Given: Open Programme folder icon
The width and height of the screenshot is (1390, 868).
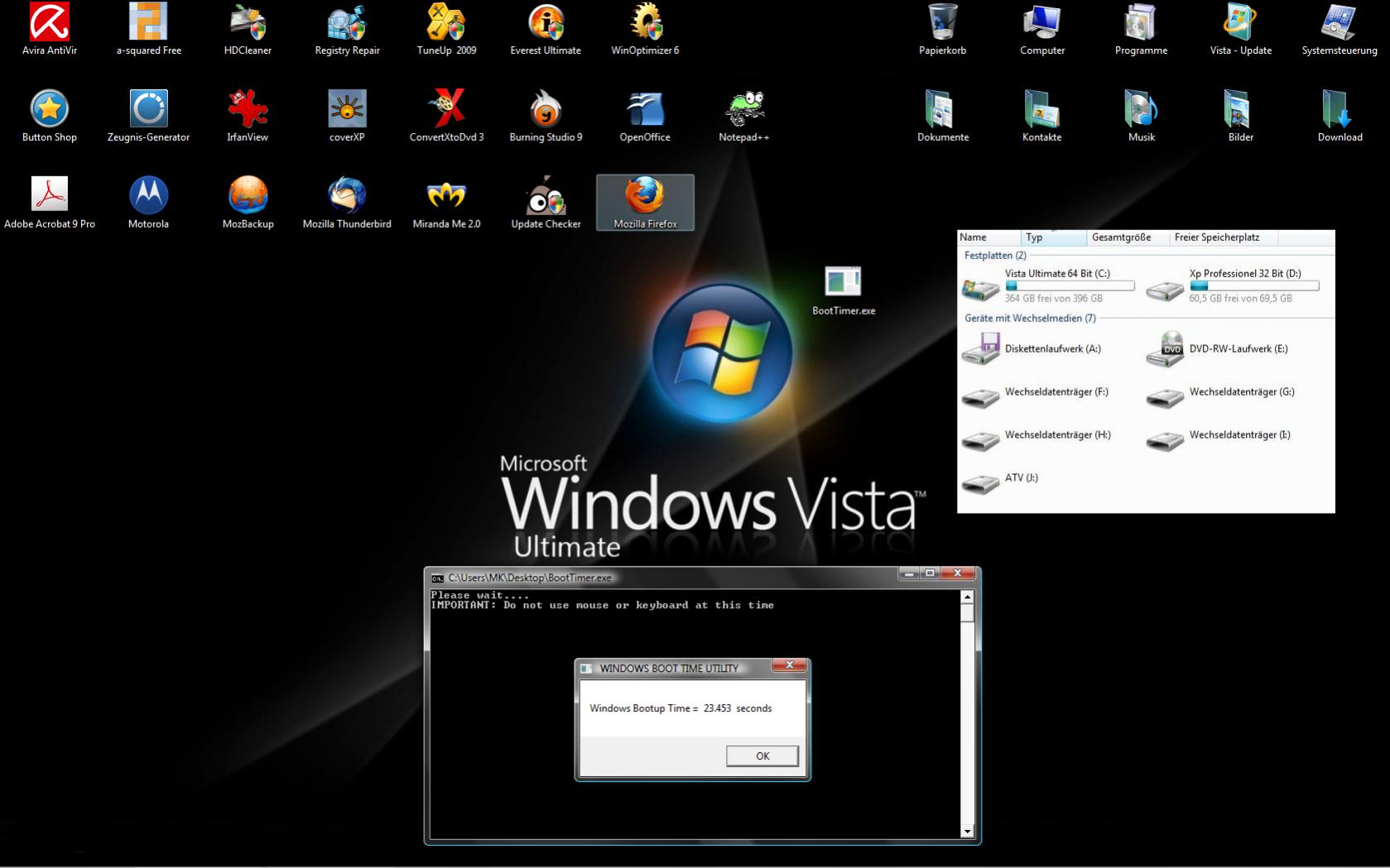Looking at the screenshot, I should [1142, 28].
